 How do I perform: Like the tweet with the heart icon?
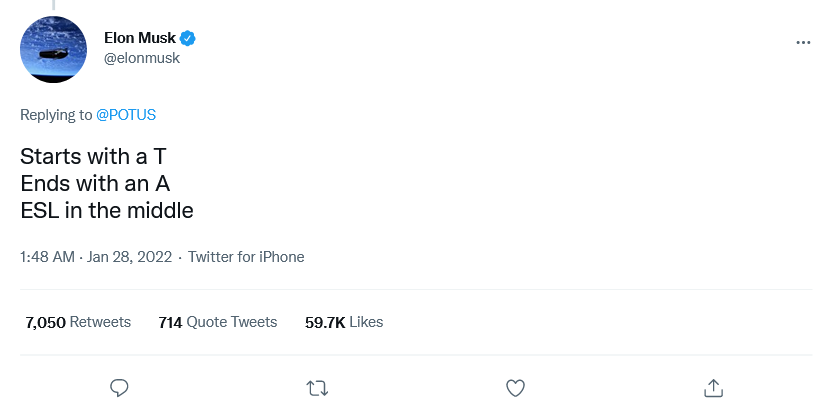point(515,386)
